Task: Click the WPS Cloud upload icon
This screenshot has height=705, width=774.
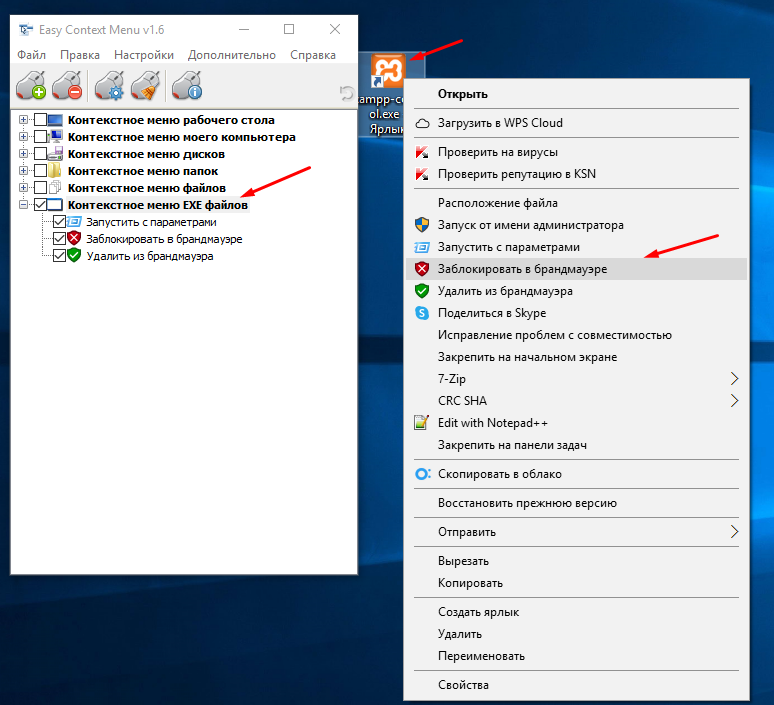Action: [422, 123]
